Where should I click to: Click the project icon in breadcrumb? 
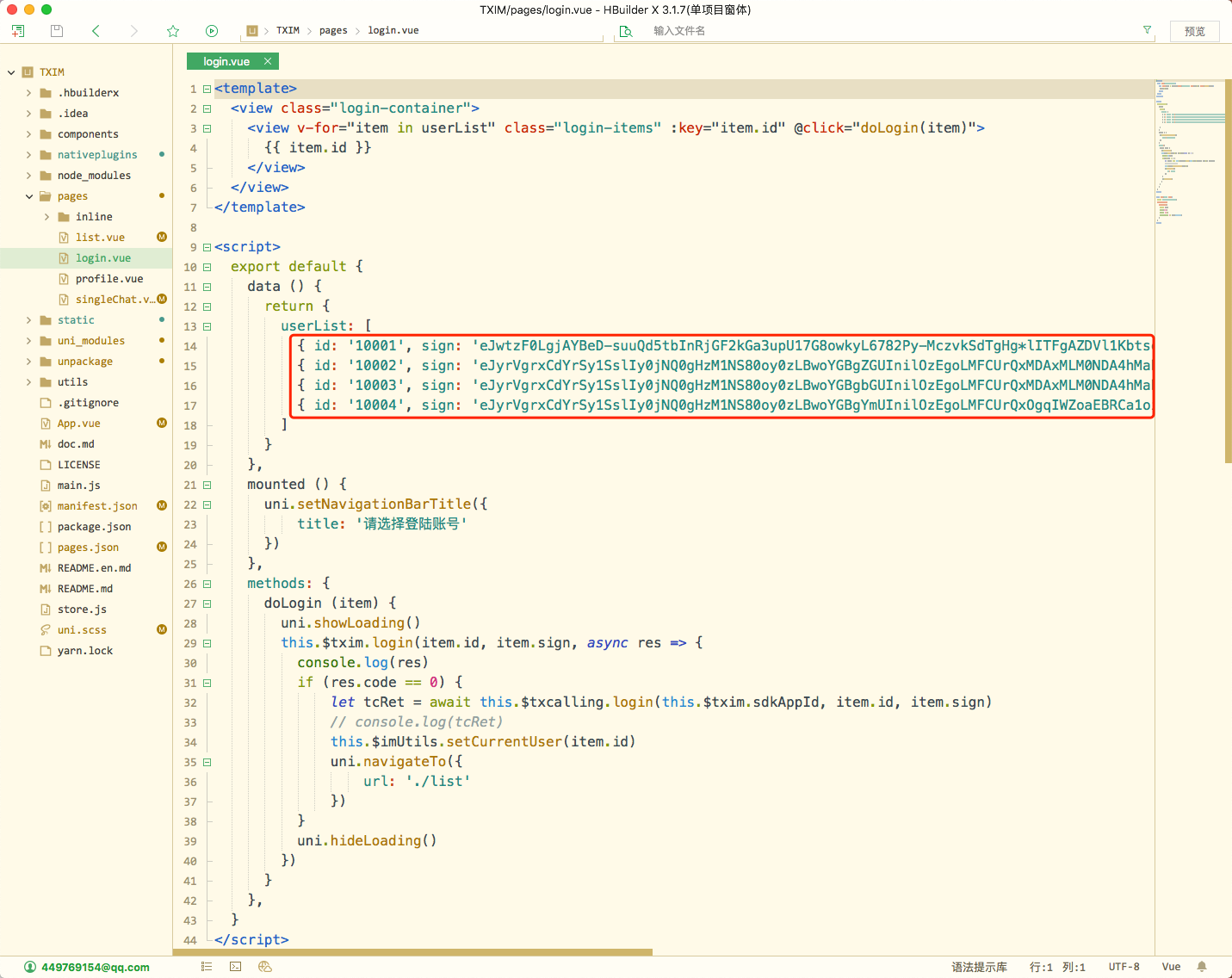252,31
